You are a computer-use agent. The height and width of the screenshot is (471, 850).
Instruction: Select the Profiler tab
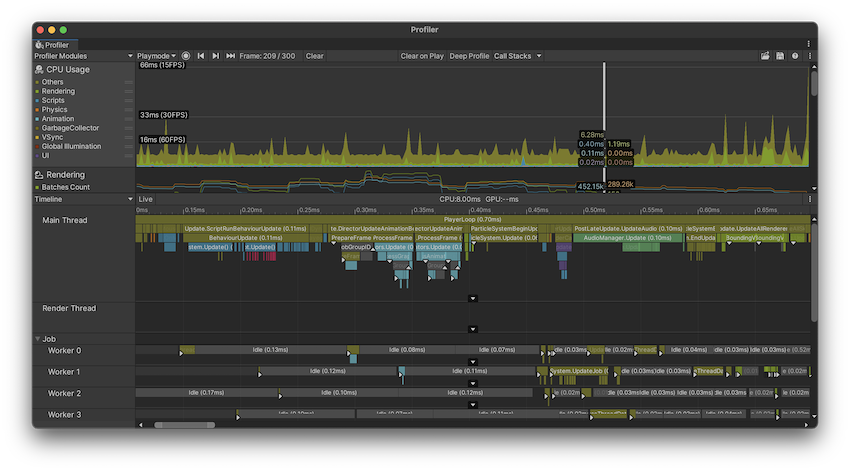pos(52,44)
